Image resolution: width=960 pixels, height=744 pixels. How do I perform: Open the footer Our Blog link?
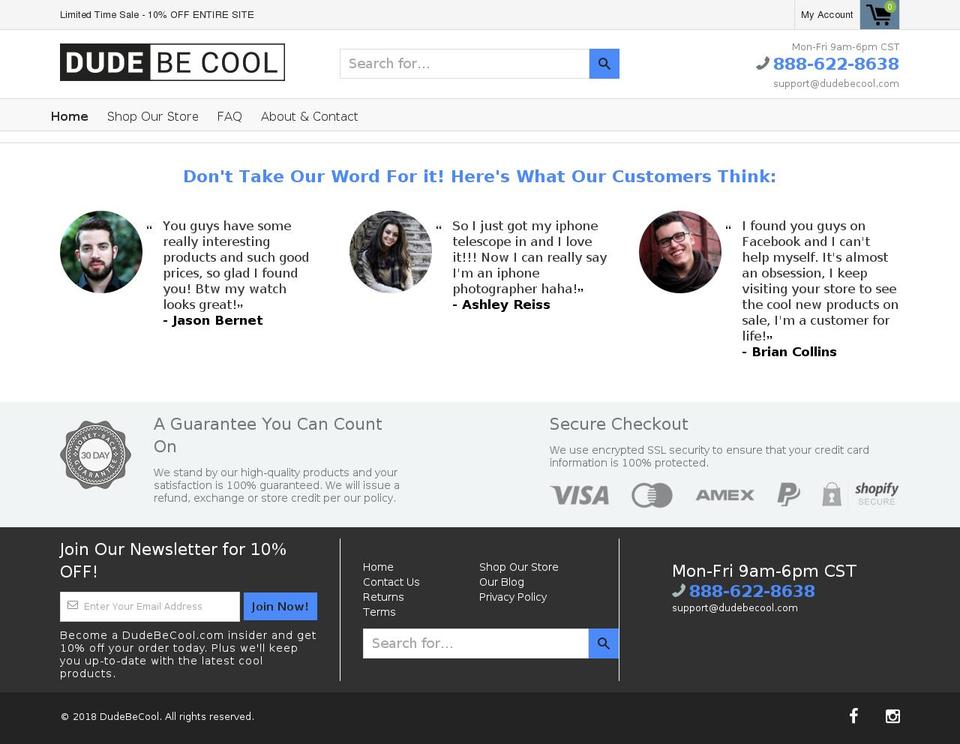(x=501, y=582)
